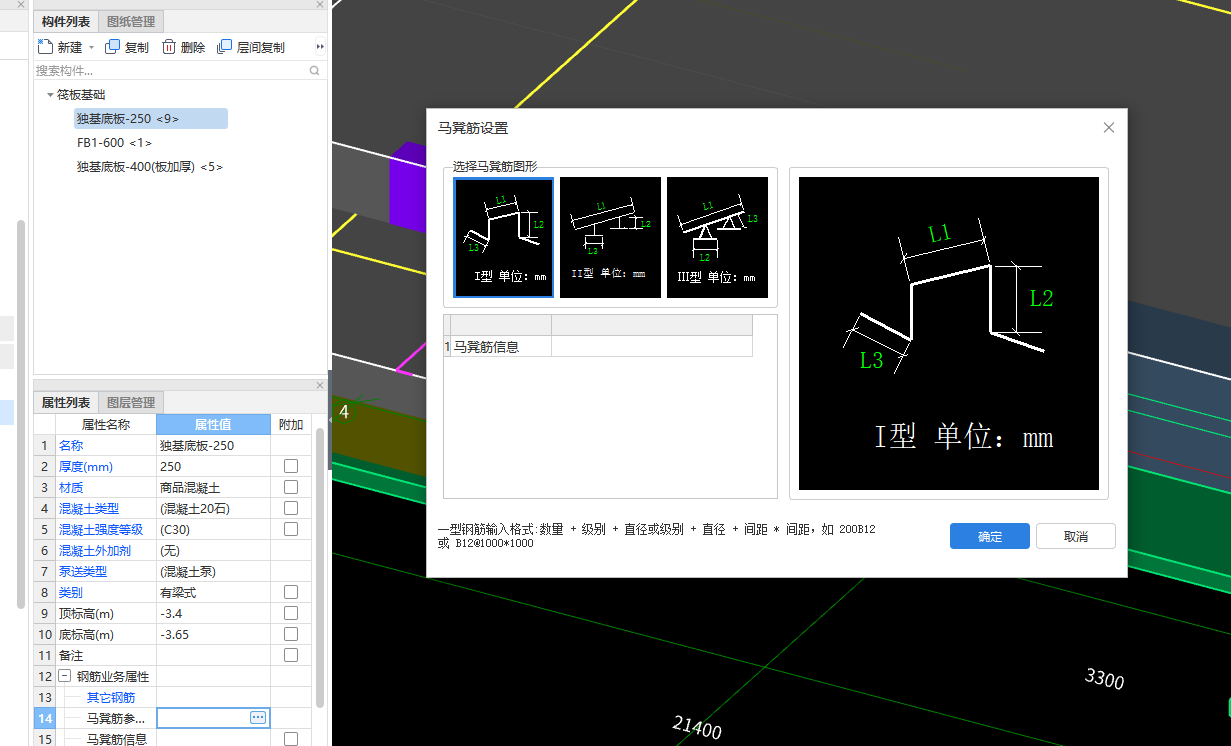Screen dimensions: 1231x746
Task: Collapse the 筏板基础 tree node
Action: point(50,94)
